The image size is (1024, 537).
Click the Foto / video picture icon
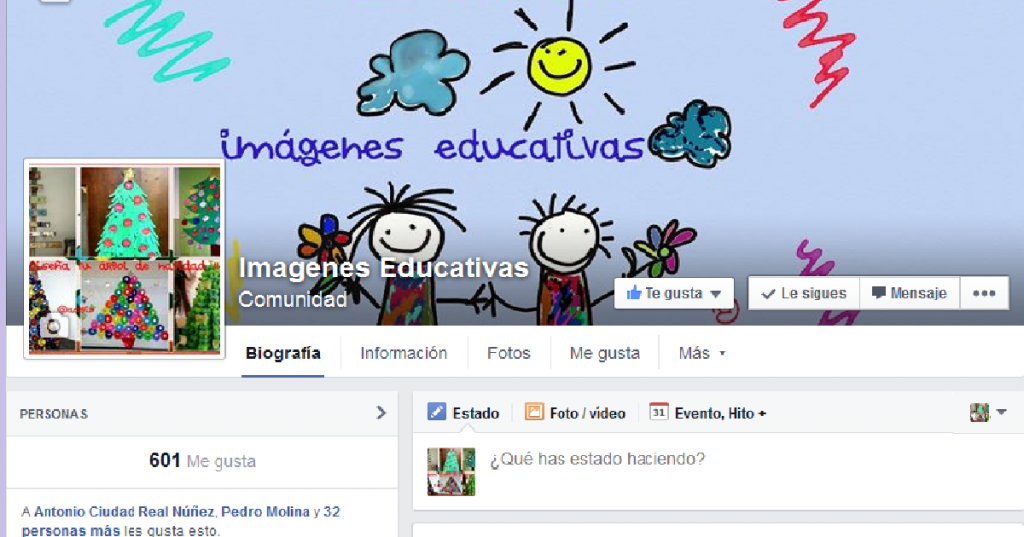point(534,412)
